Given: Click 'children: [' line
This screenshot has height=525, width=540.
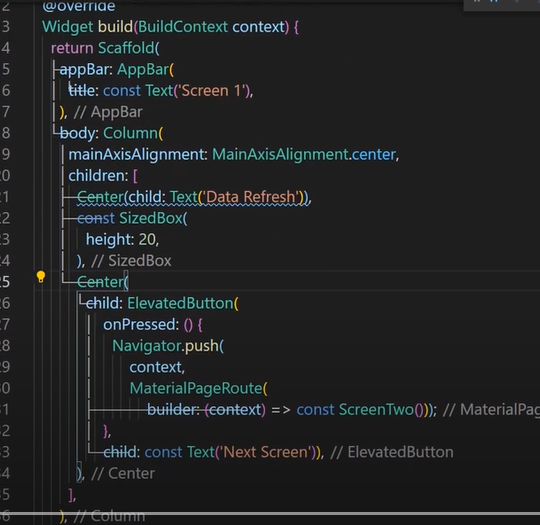Looking at the screenshot, I should click(103, 176).
